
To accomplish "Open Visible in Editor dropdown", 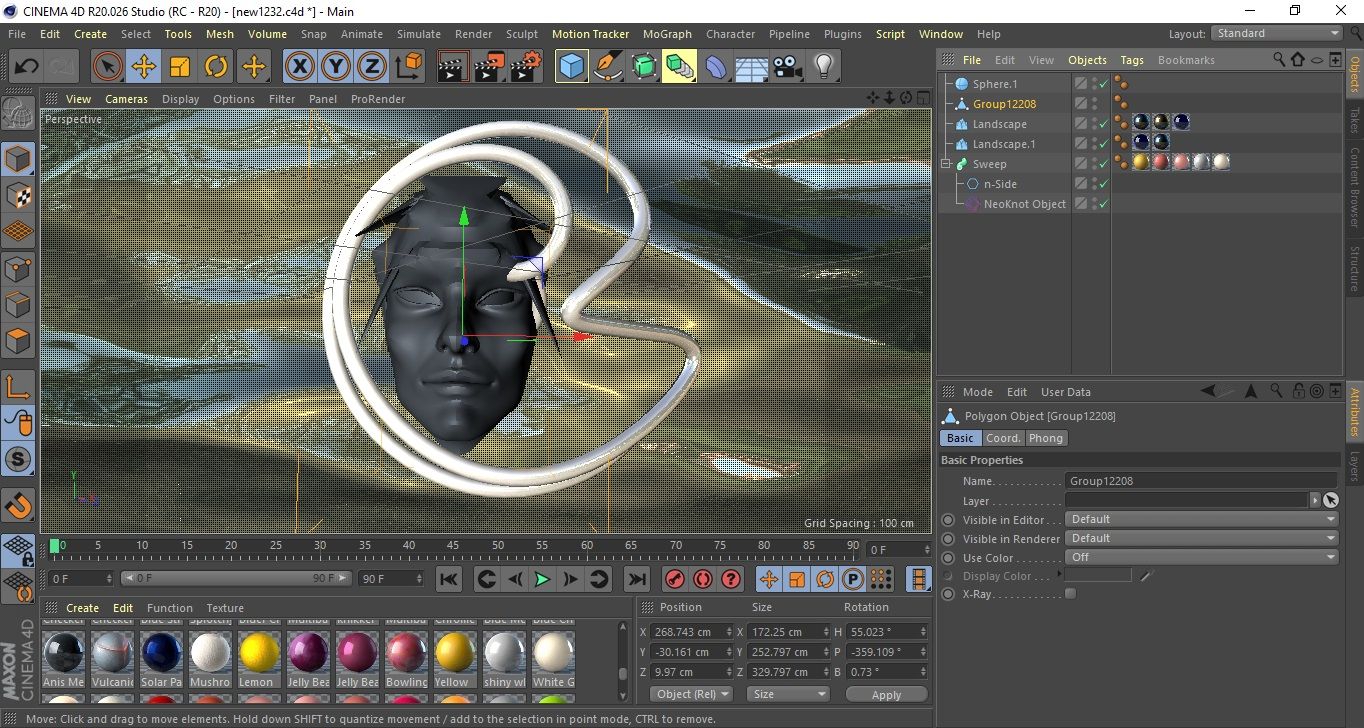I will pos(1201,519).
